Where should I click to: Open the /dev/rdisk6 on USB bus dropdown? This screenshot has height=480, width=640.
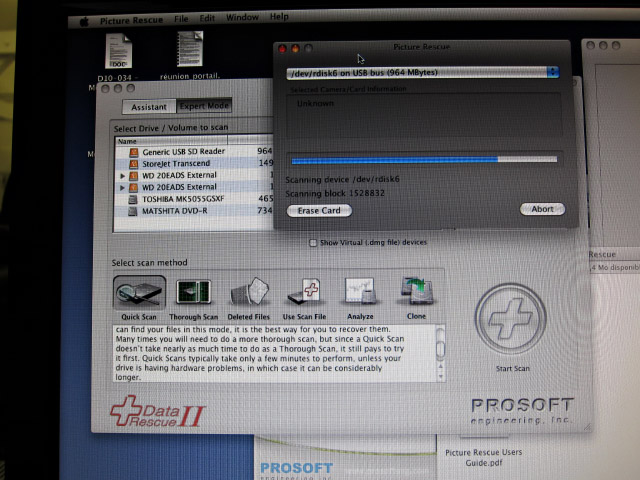423,73
